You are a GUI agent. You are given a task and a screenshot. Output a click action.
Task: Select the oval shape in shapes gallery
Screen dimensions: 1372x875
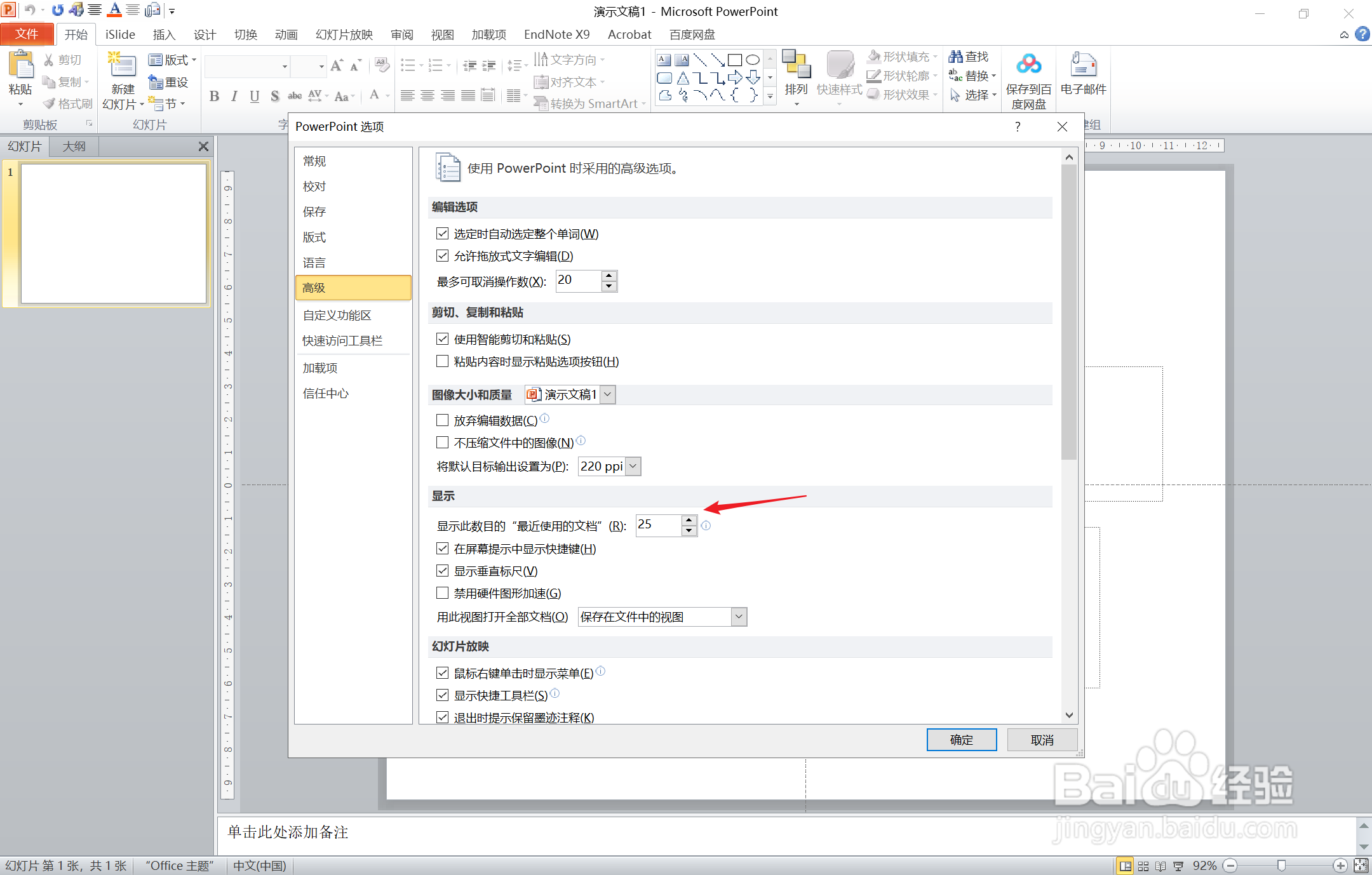(753, 60)
